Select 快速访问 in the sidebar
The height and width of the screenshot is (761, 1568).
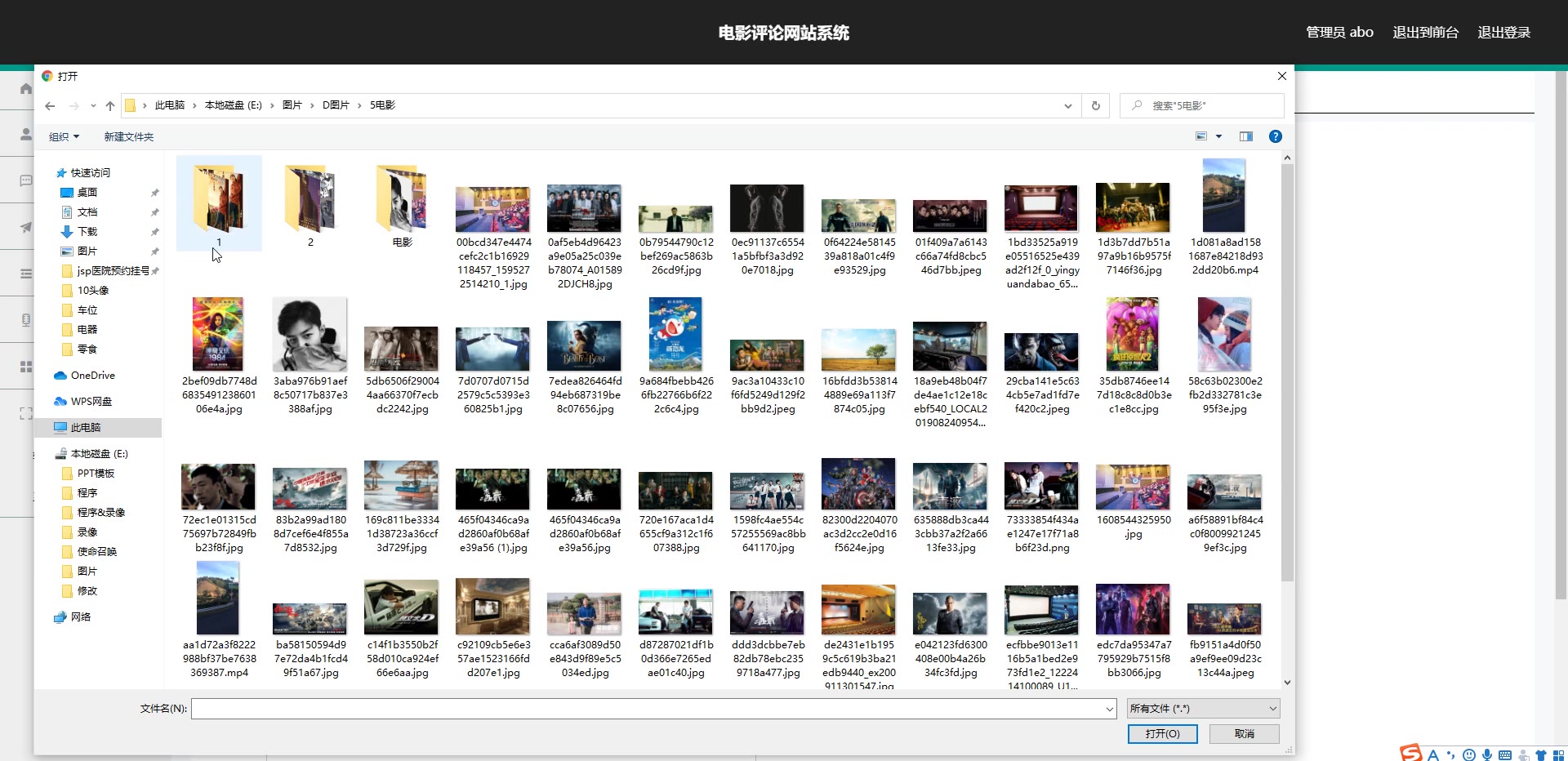pyautogui.click(x=90, y=173)
